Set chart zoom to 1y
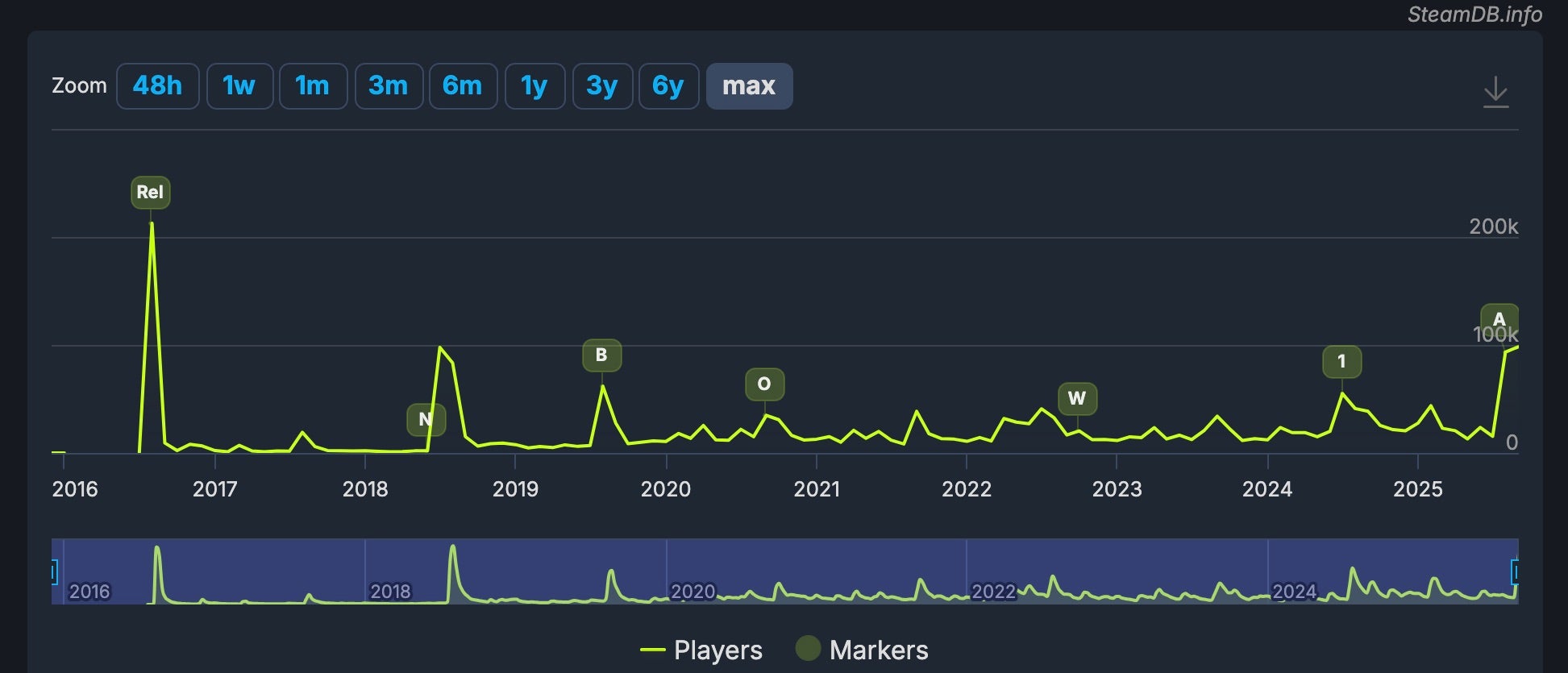1568x673 pixels. [x=534, y=85]
